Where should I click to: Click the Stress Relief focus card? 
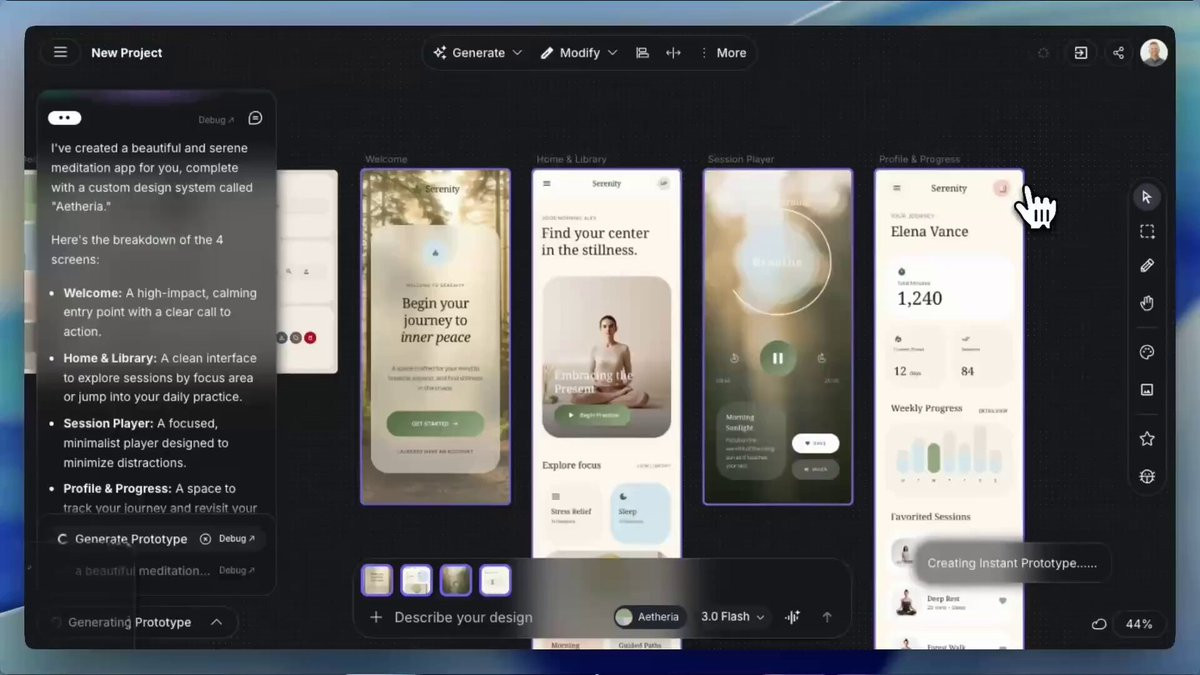(572, 513)
